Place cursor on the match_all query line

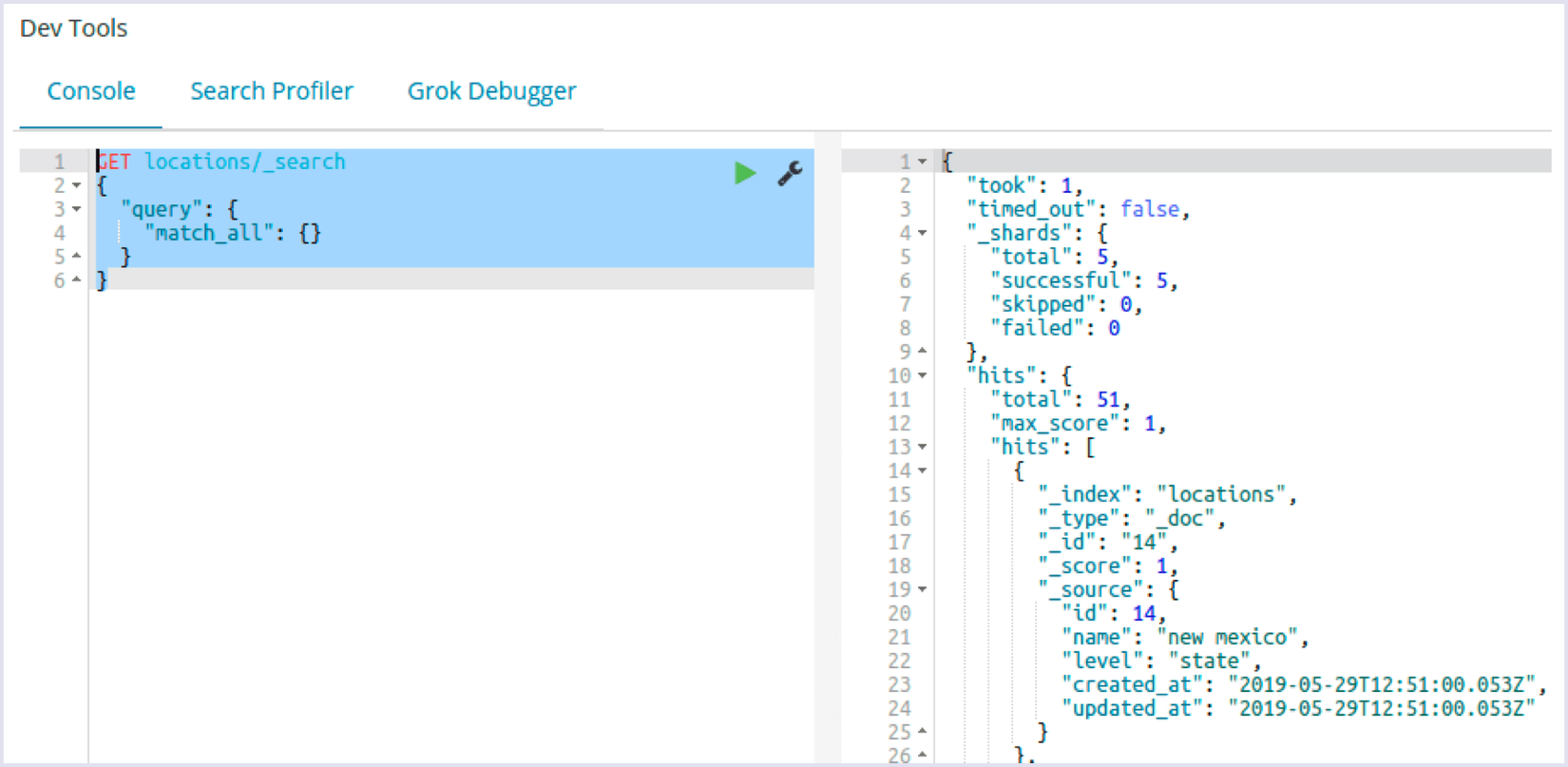[x=233, y=233]
